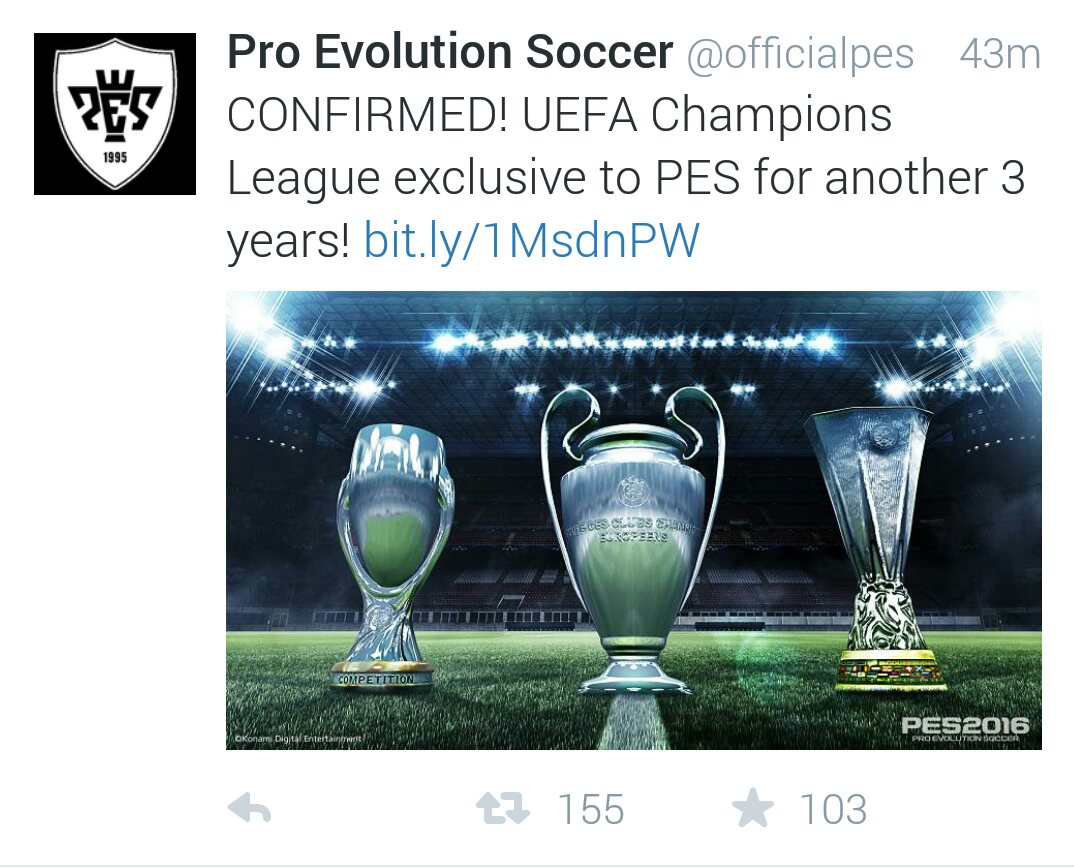The height and width of the screenshot is (868, 1074).
Task: Click the left Super Cup trophy
Action: pos(393,550)
